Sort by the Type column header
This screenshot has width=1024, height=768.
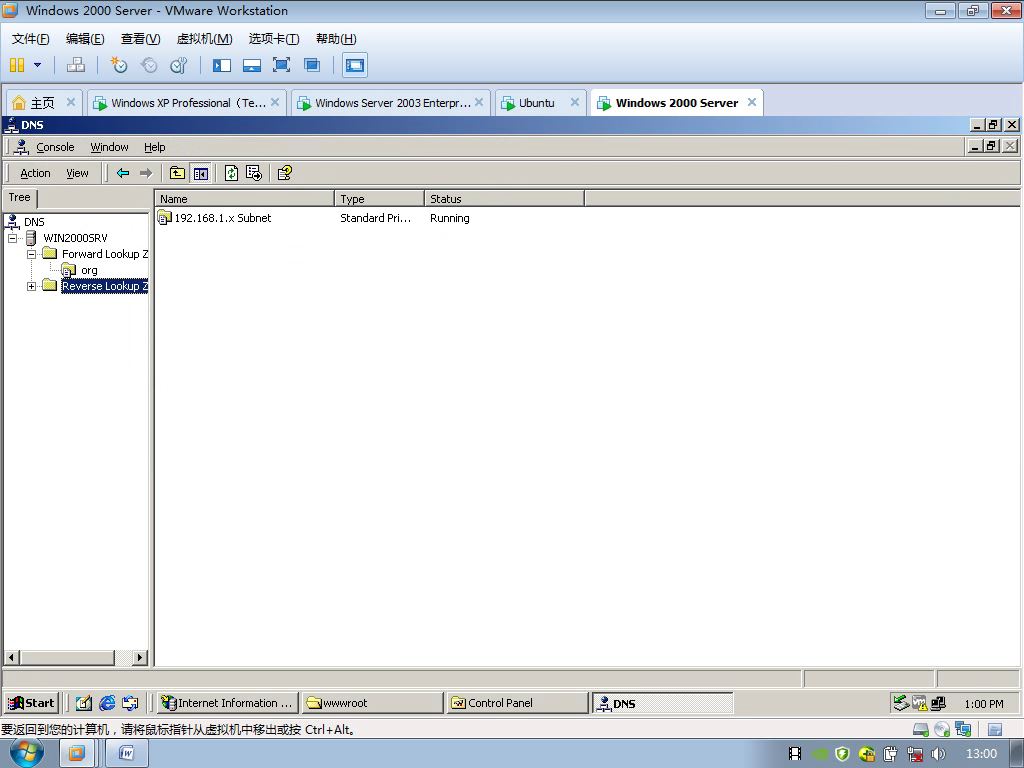[x=379, y=199]
